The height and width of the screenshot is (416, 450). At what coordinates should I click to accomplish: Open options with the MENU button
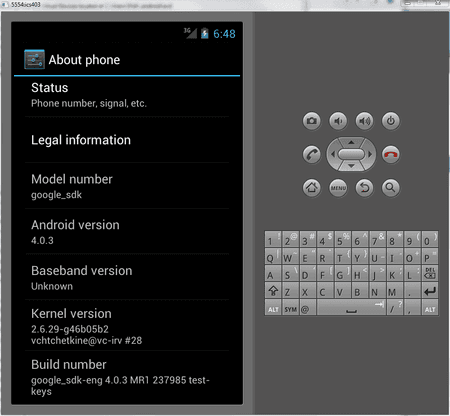(x=338, y=188)
